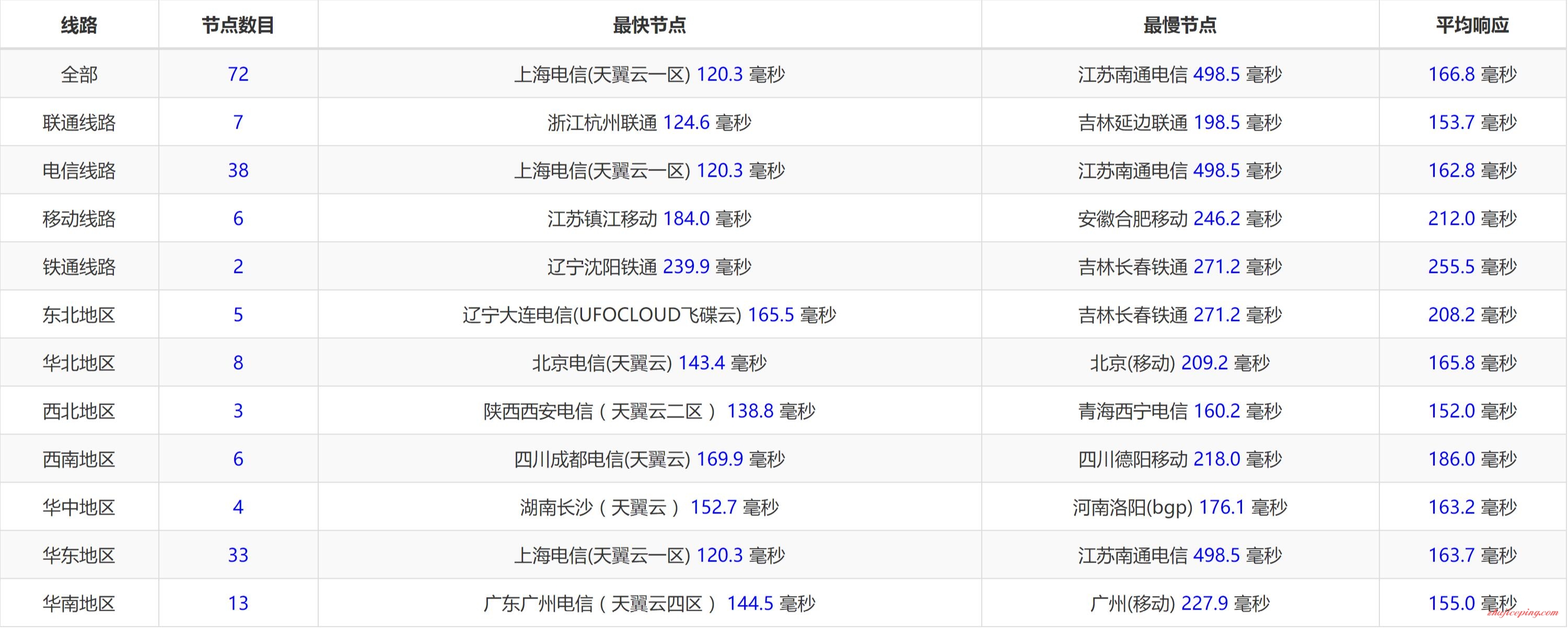
Task: Select the 华北地区 row label
Action: point(79,363)
